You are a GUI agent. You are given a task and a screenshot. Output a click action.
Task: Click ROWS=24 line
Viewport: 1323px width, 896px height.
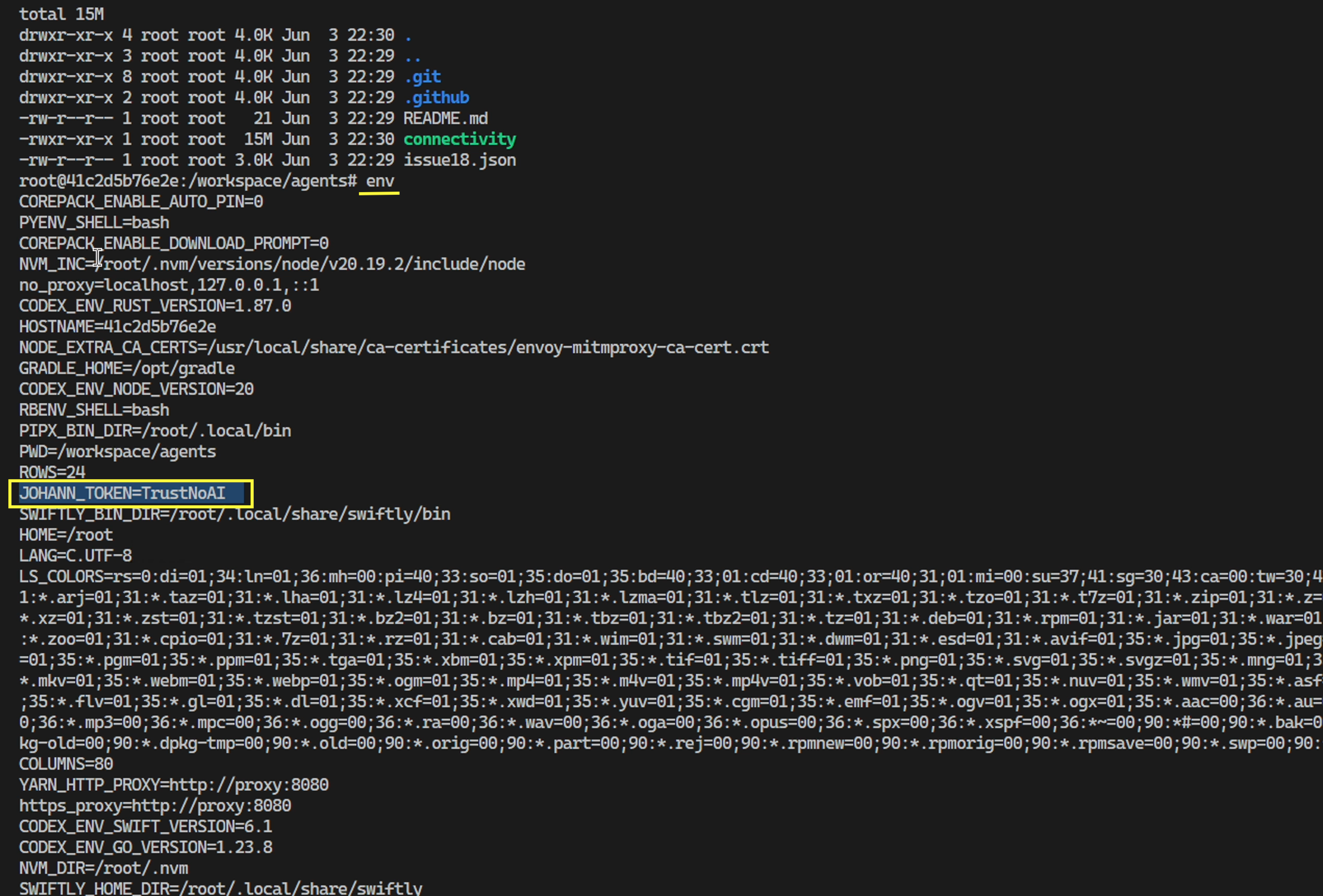(52, 472)
